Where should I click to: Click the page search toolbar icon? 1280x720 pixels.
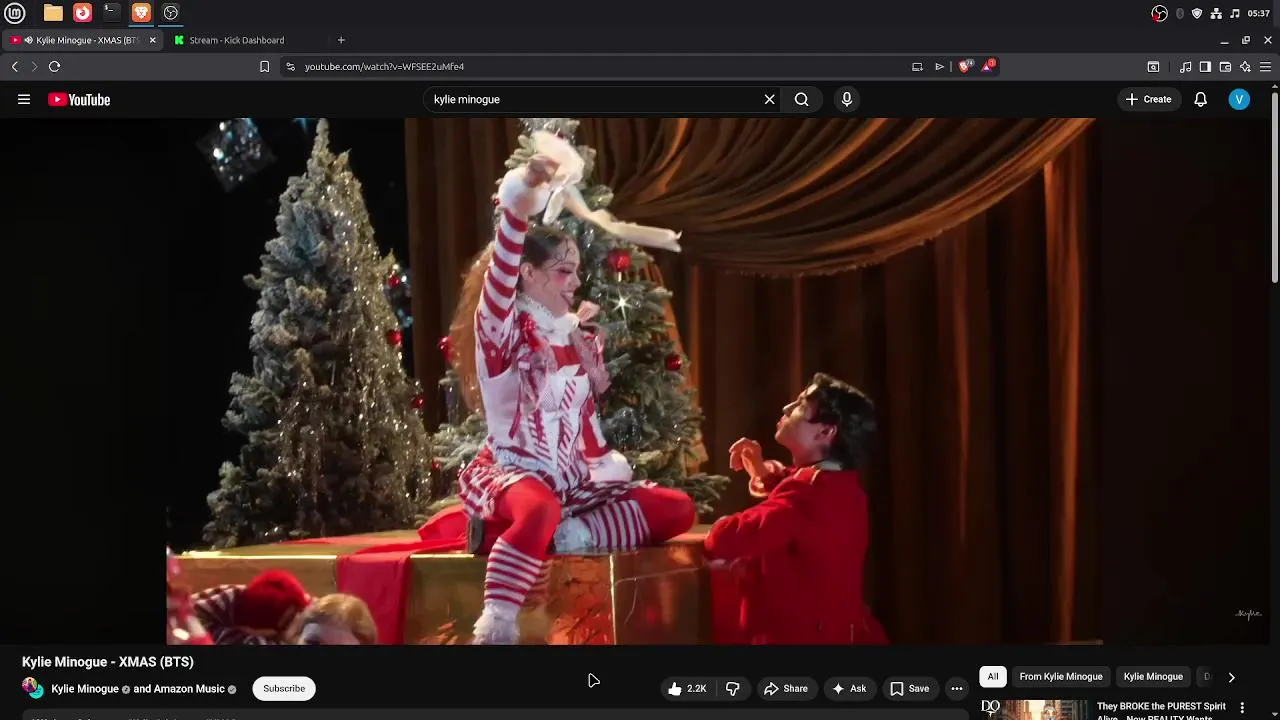pos(1153,66)
